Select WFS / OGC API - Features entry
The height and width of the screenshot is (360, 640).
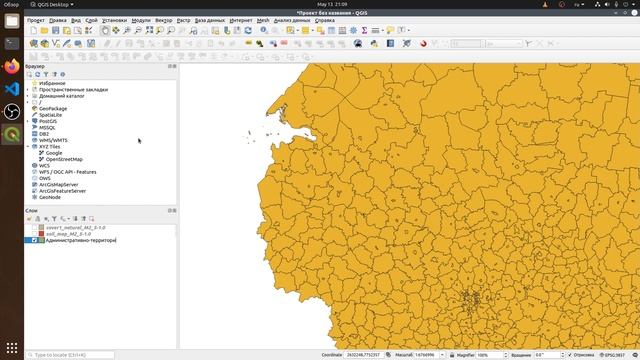point(68,172)
